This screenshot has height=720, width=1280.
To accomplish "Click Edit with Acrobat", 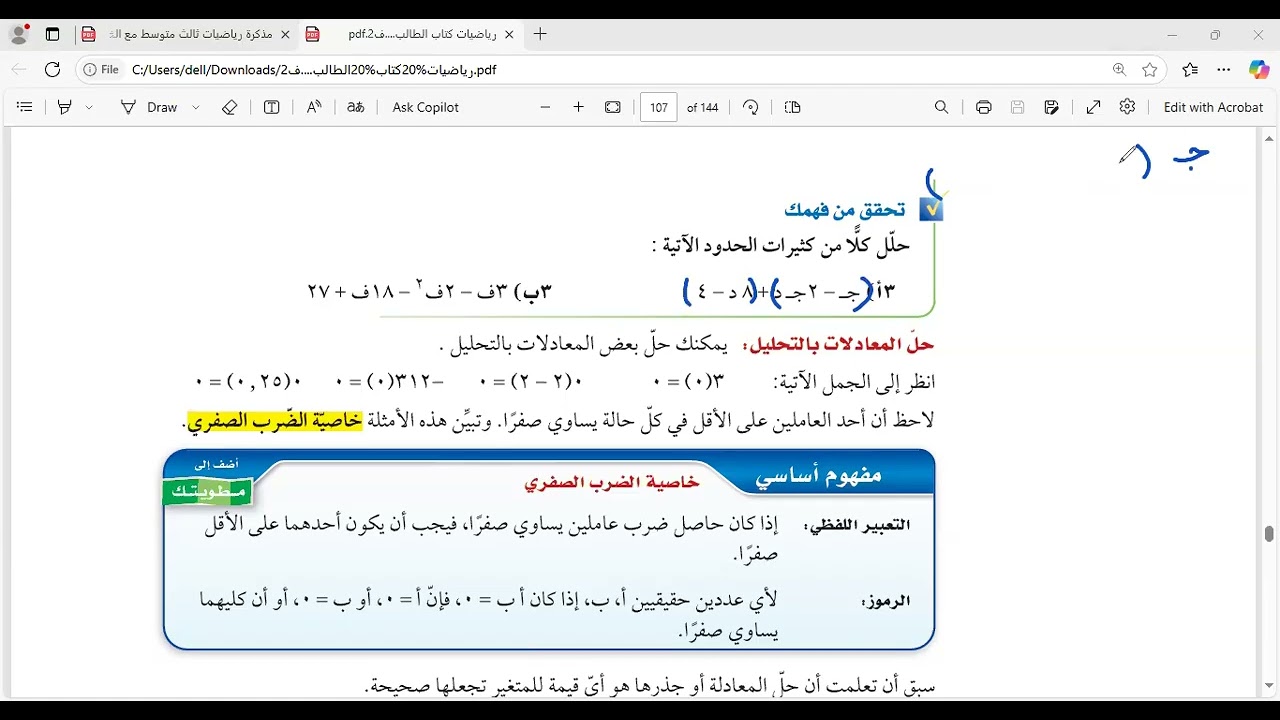I will coord(1213,107).
